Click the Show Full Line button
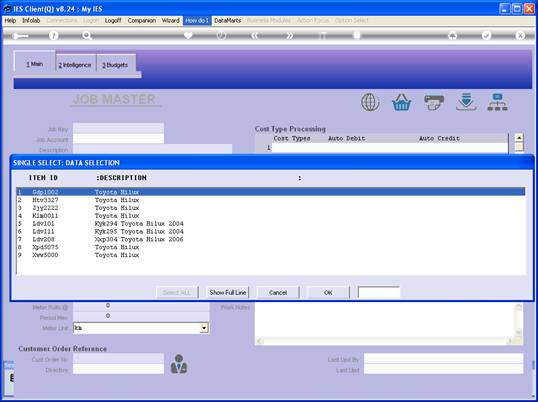Image resolution: width=538 pixels, height=402 pixels. point(227,293)
